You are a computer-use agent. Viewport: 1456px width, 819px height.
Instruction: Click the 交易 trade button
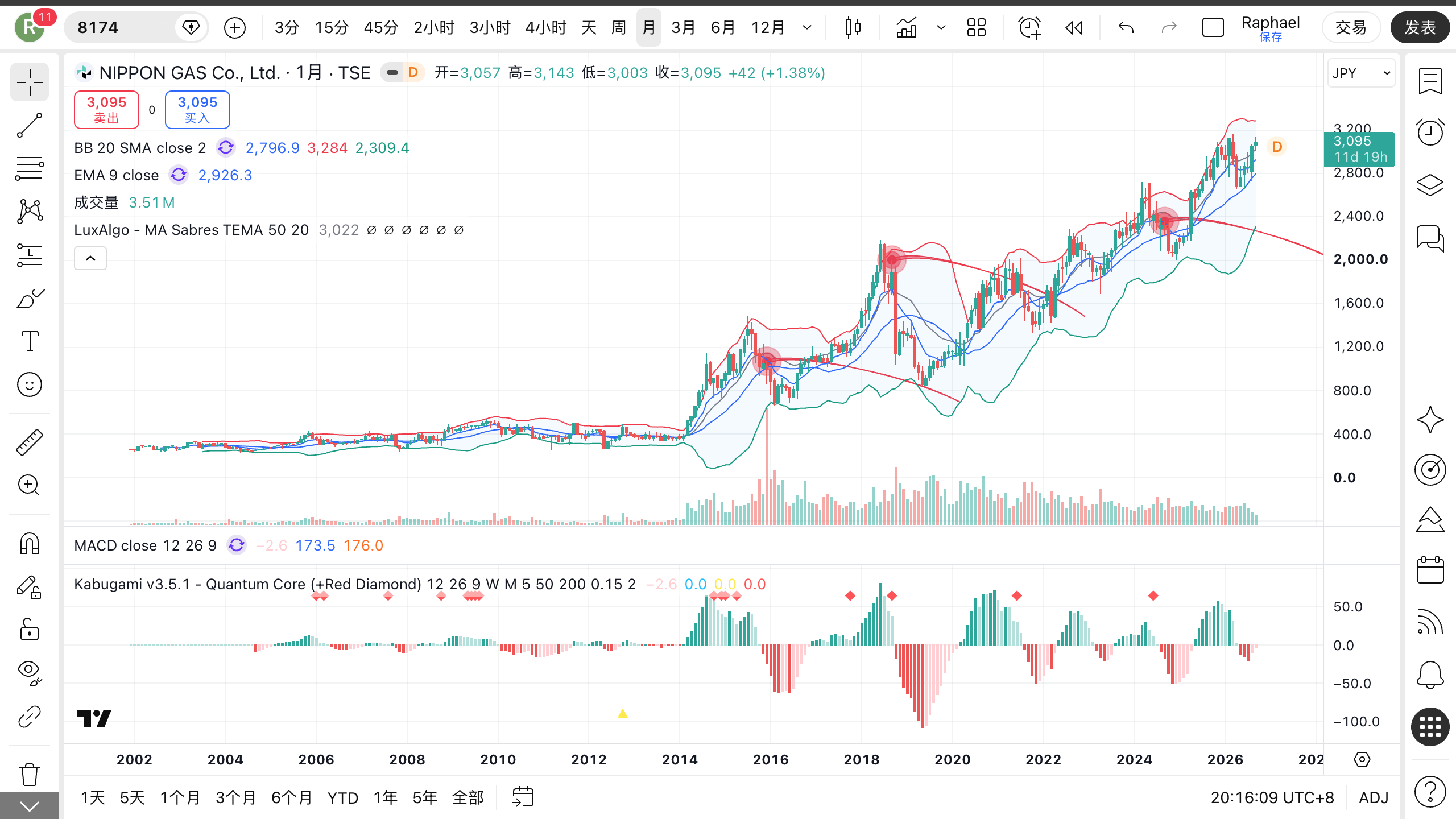click(1351, 27)
